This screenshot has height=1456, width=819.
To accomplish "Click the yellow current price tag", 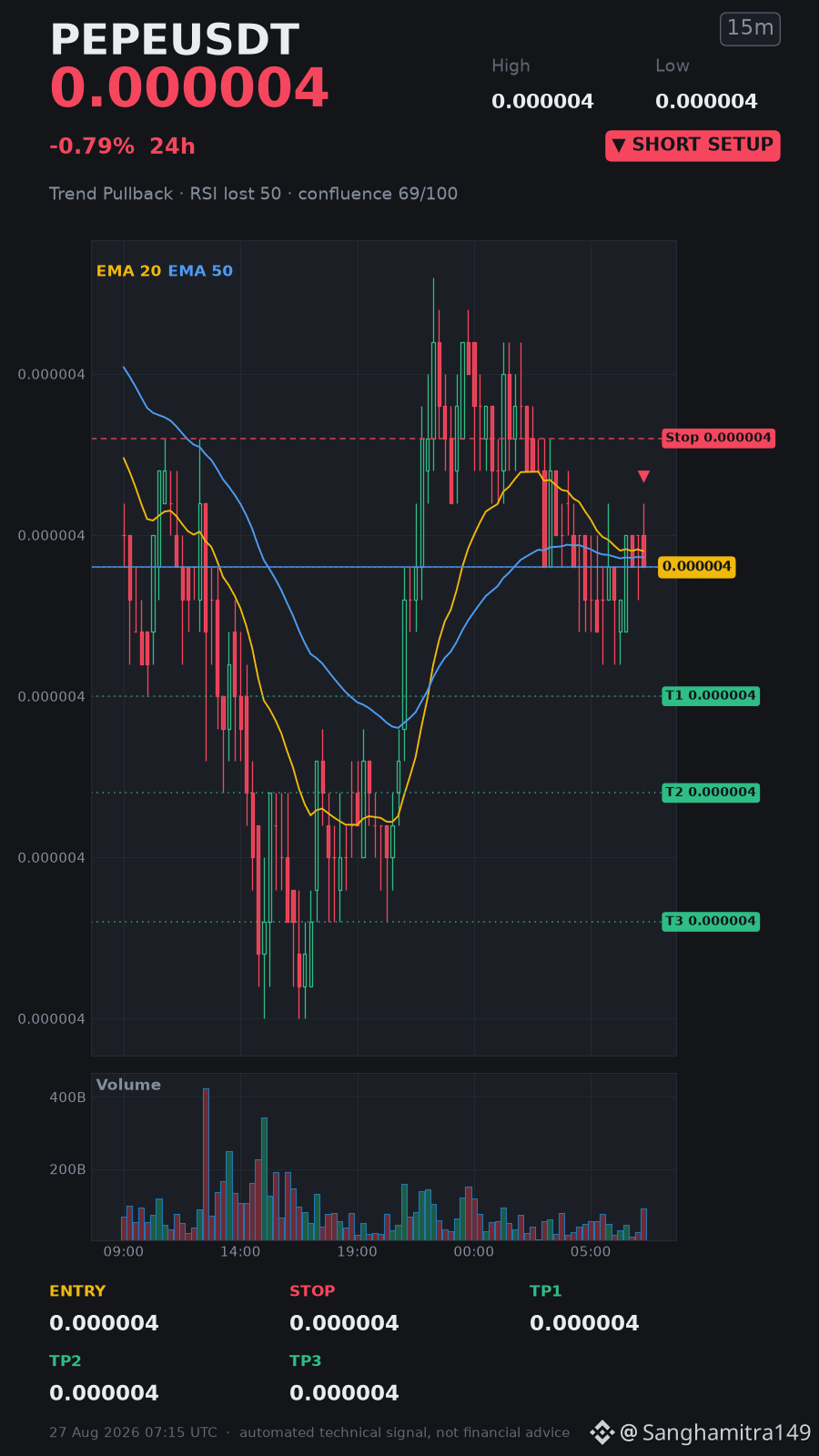I will coord(697,566).
